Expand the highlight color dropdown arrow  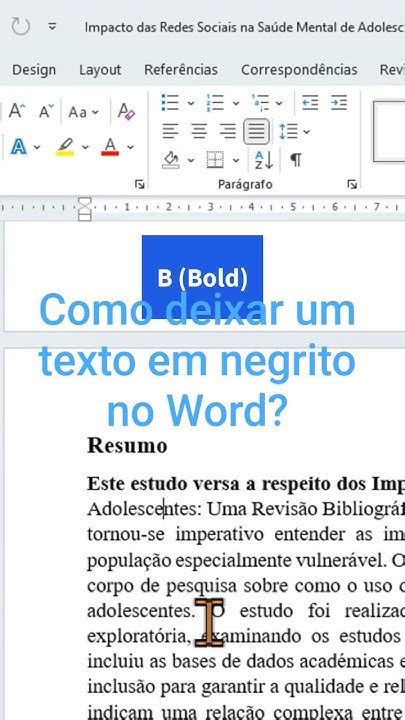pos(85,147)
